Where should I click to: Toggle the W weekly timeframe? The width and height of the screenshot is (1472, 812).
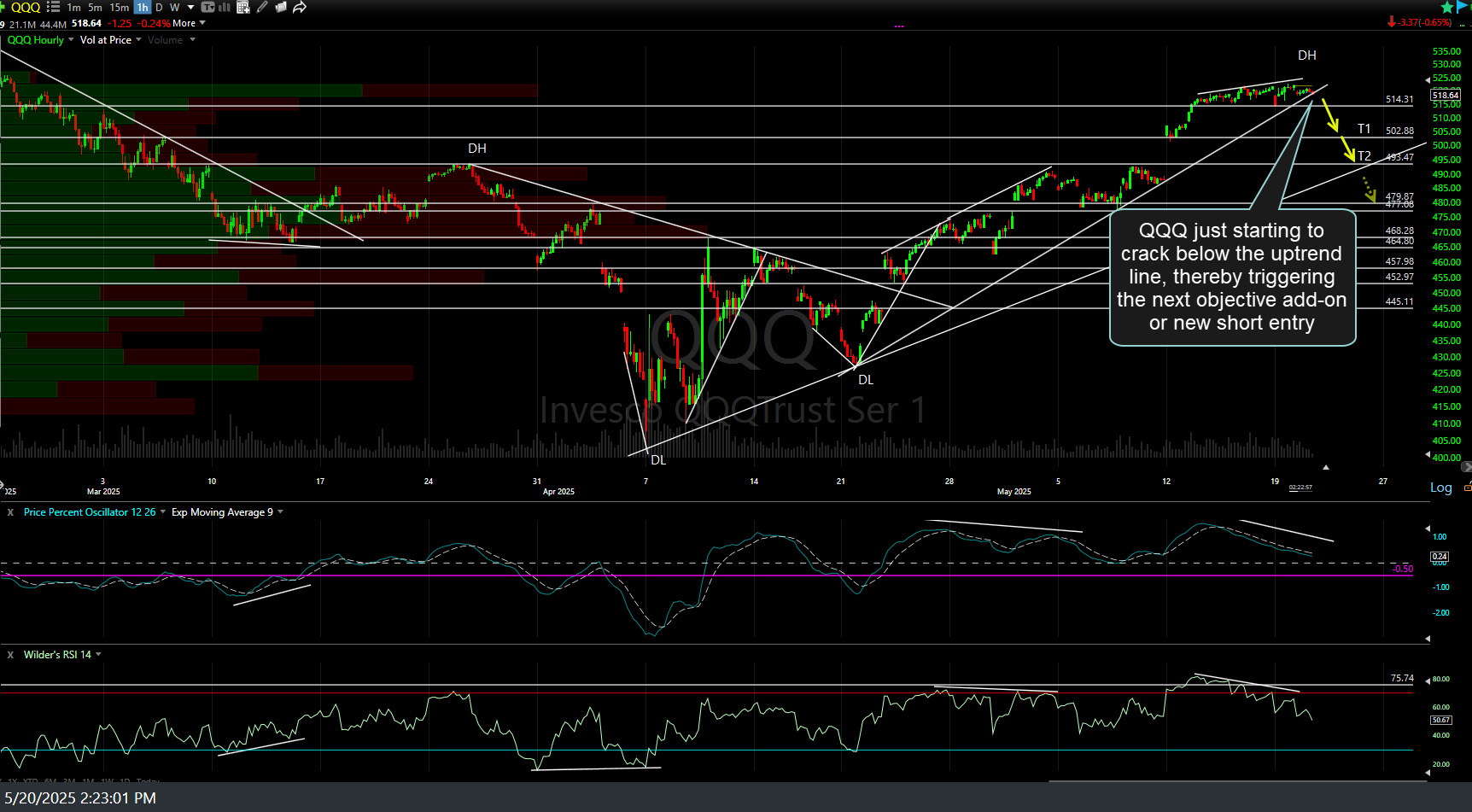click(174, 7)
